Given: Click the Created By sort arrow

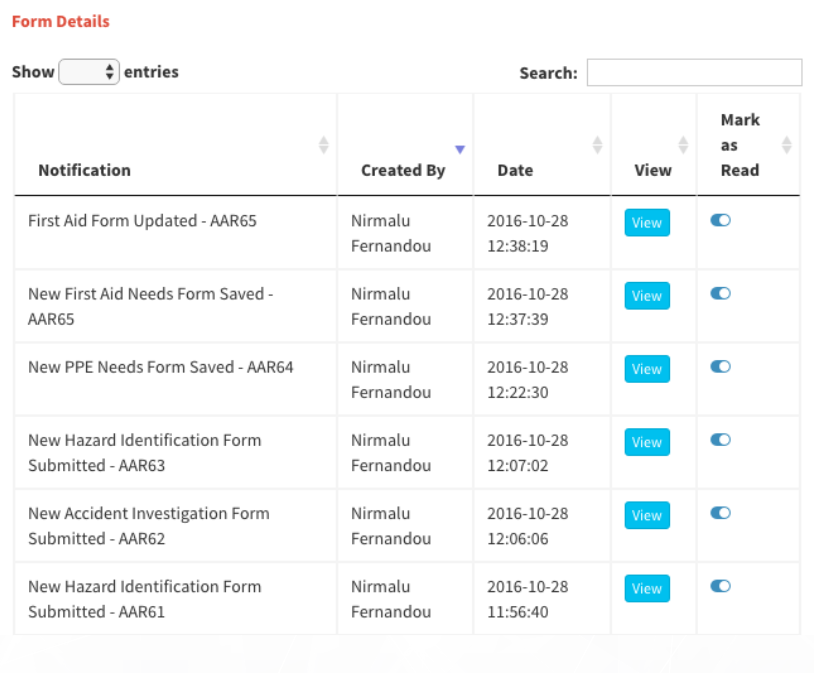Looking at the screenshot, I should point(459,149).
